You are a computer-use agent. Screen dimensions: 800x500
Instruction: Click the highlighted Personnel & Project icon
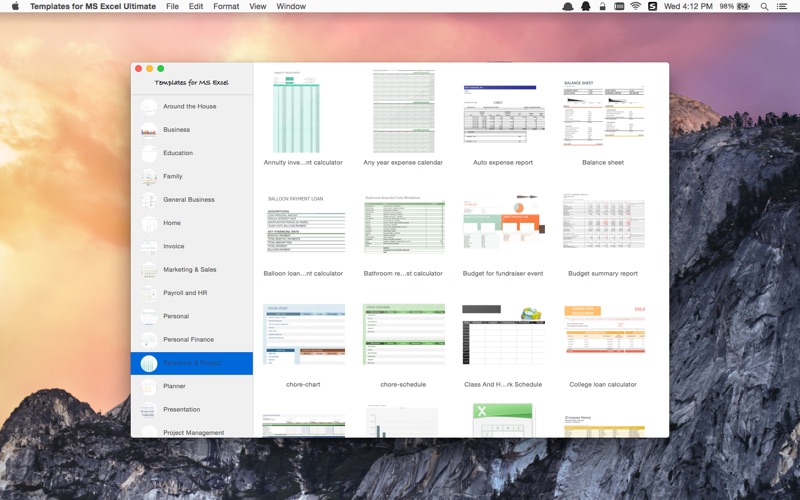[x=149, y=363]
